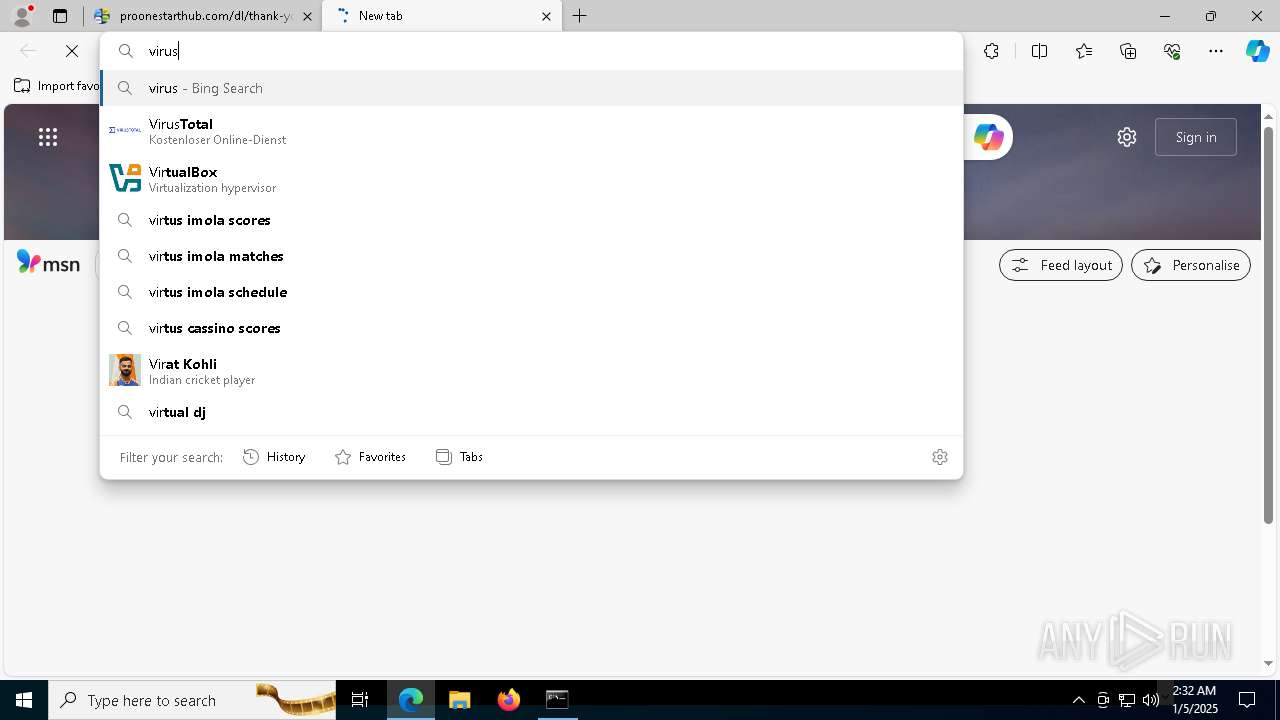Open a new browser tab with plus
1280x720 pixels.
tap(580, 16)
